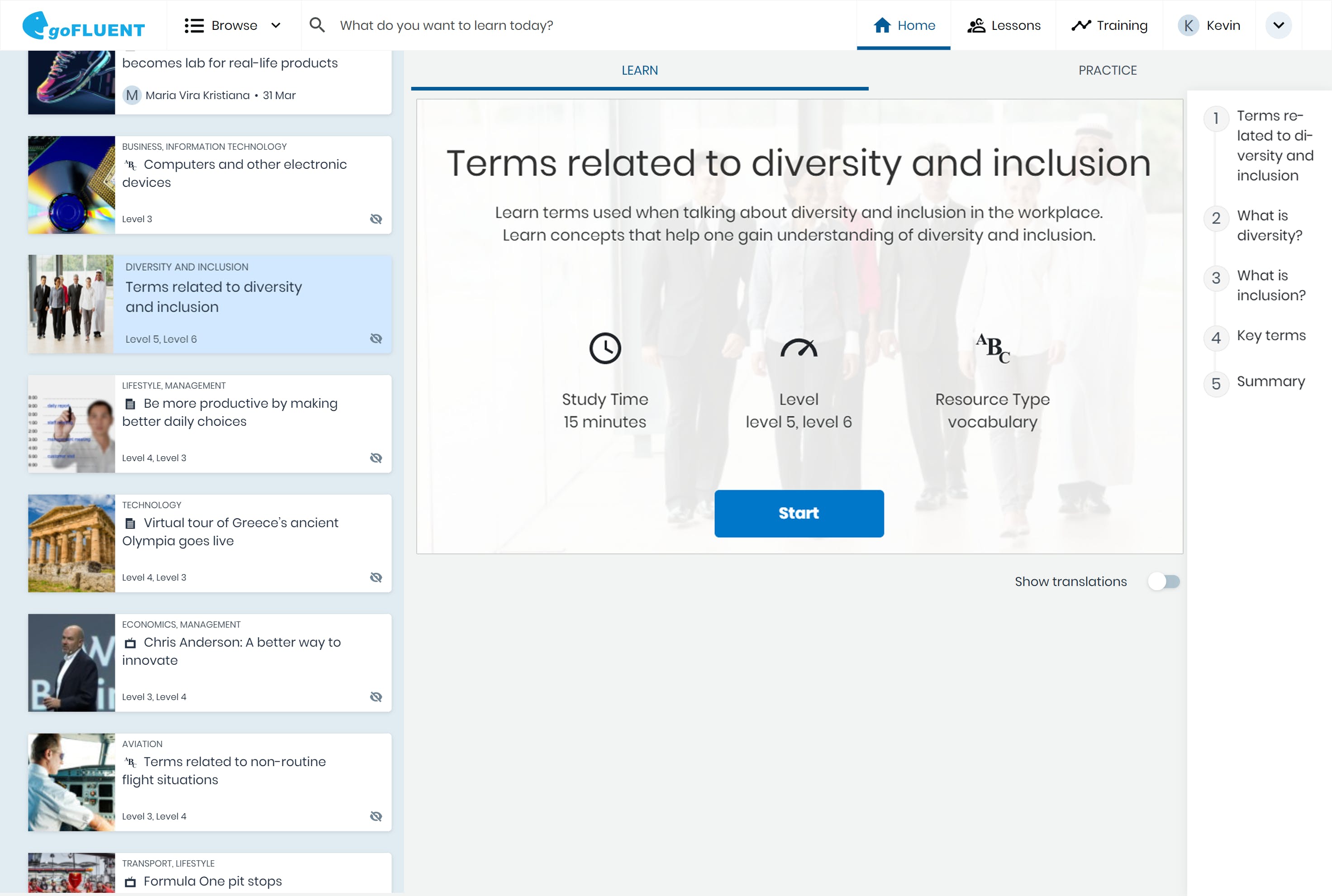
Task: Open the Home tab
Action: [x=904, y=26]
